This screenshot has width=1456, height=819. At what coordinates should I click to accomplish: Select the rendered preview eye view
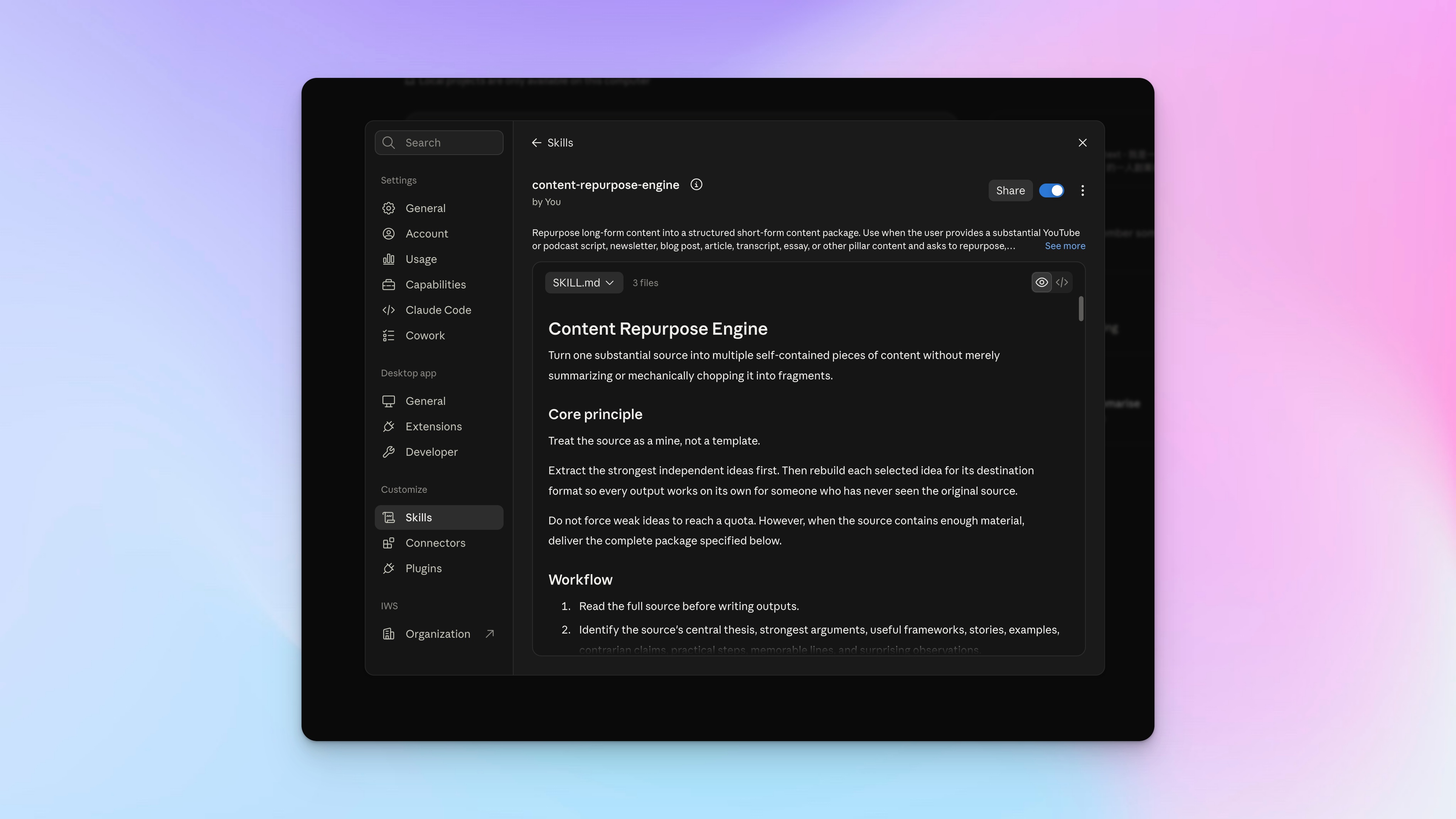click(x=1042, y=282)
